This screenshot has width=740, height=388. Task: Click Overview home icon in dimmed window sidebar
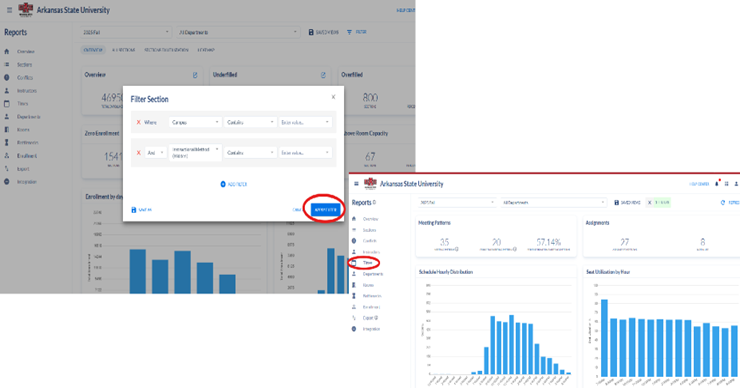7,51
